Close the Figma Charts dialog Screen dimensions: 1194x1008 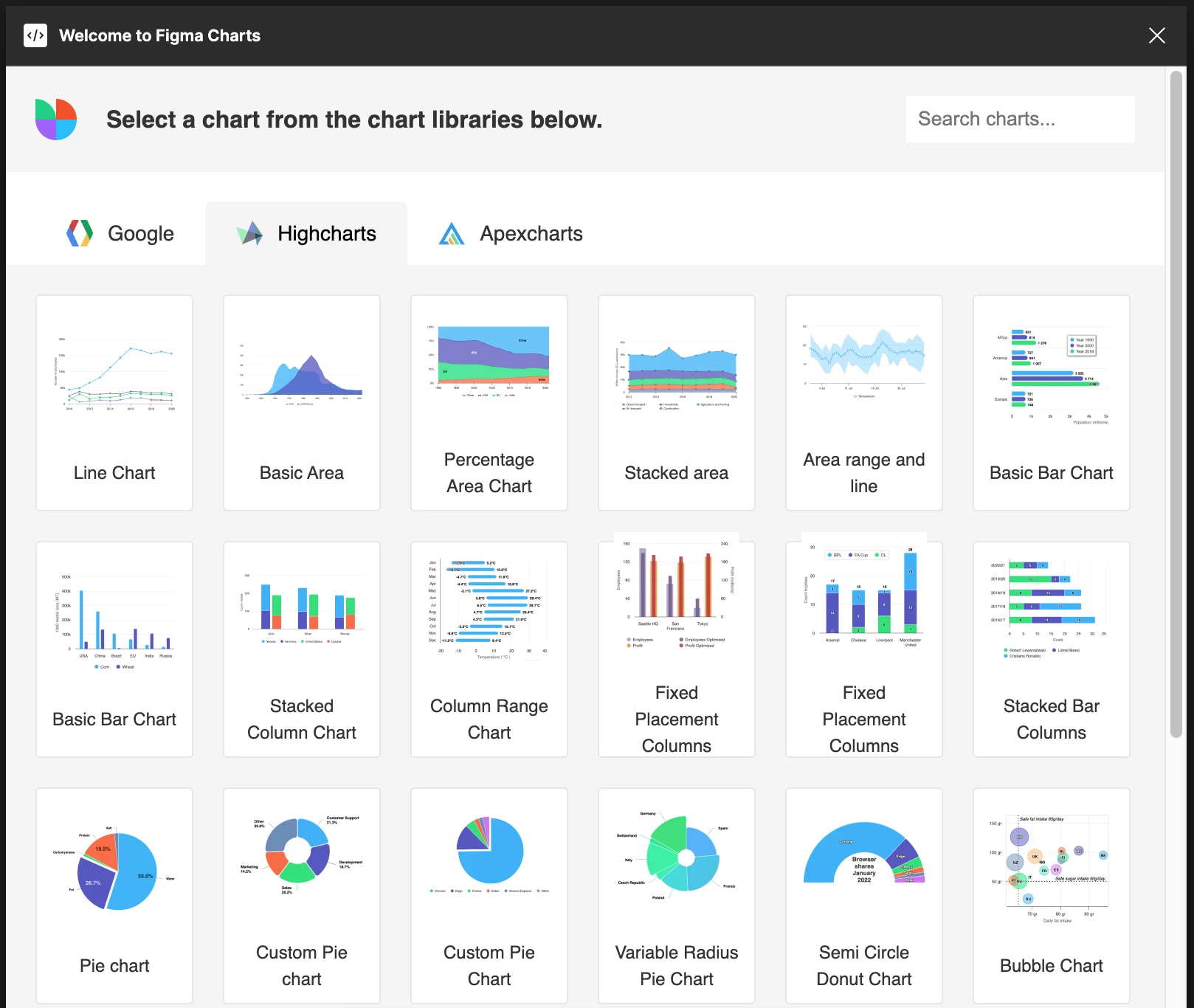pos(1156,35)
